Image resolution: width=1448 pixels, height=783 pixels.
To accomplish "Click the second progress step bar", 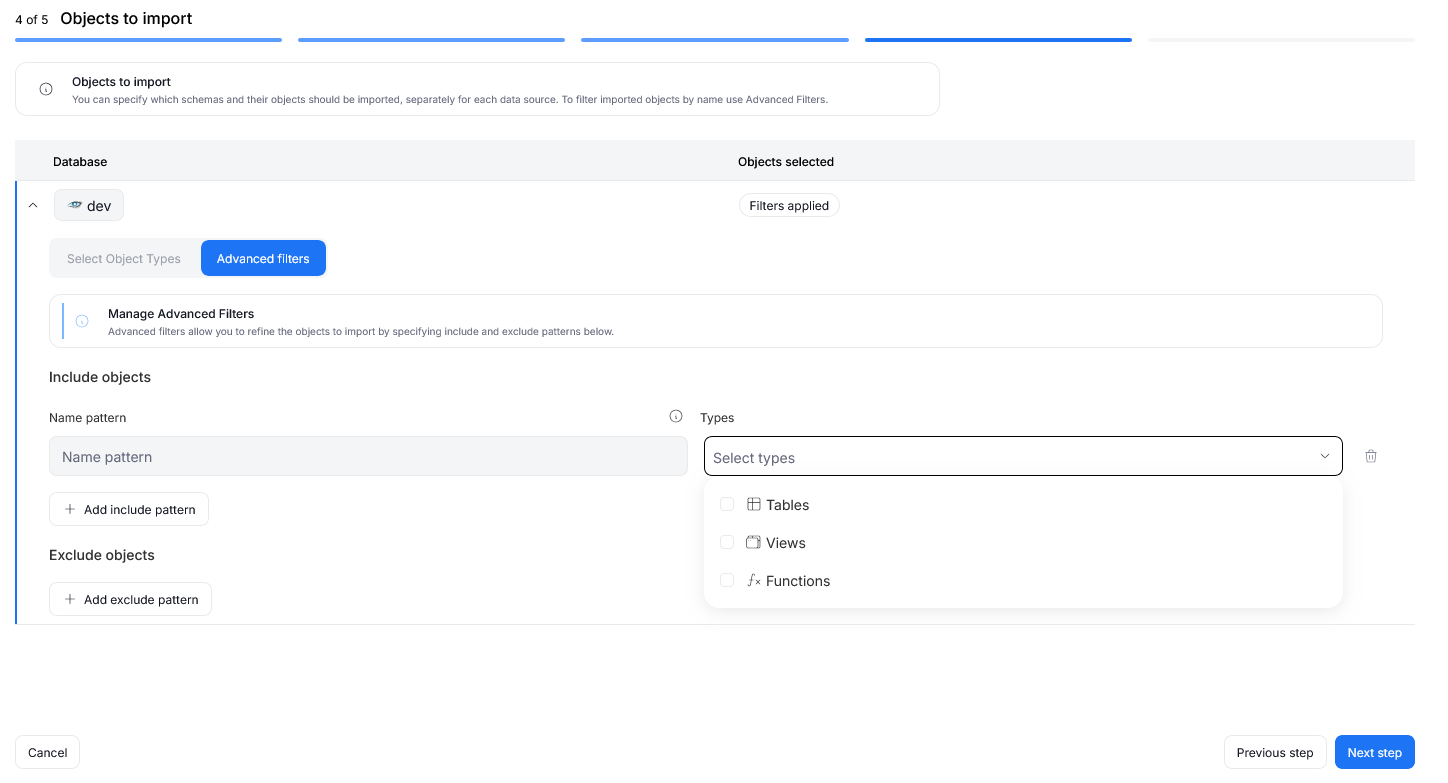I will pyautogui.click(x=431, y=40).
